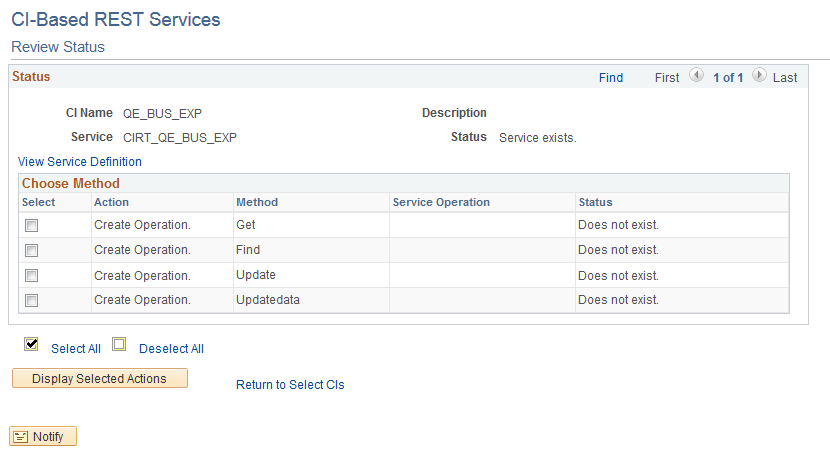Tick the checkbox for the Updatedata method
Viewport: 830px width, 461px height.
point(32,301)
